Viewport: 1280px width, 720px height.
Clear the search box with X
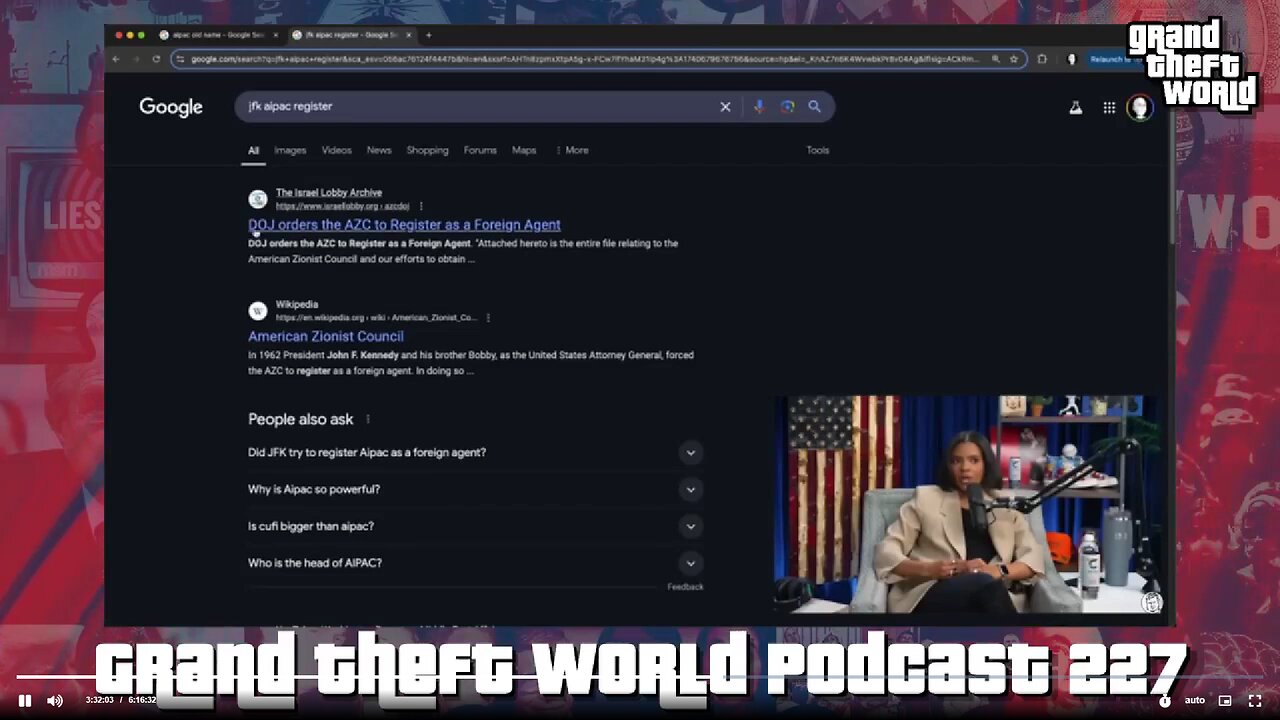pos(725,107)
